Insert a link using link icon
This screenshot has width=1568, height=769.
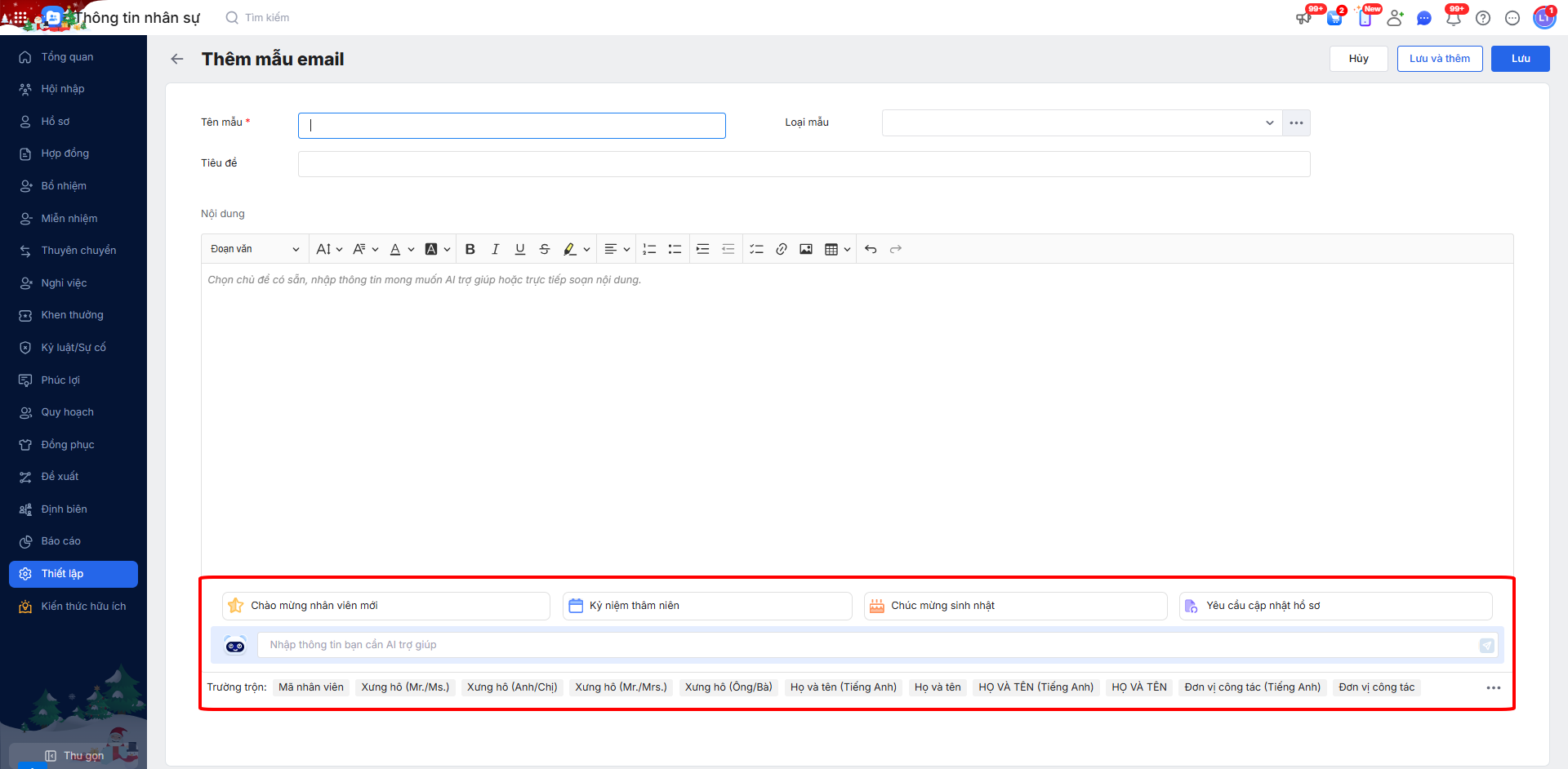click(782, 249)
